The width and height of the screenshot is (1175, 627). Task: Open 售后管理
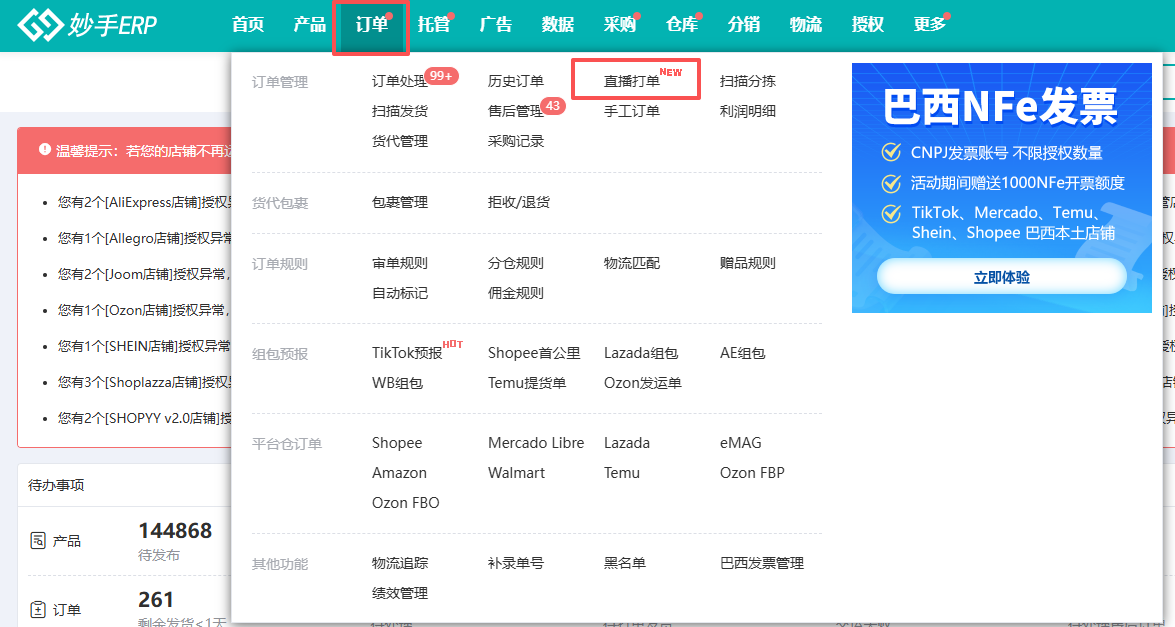(x=516, y=111)
